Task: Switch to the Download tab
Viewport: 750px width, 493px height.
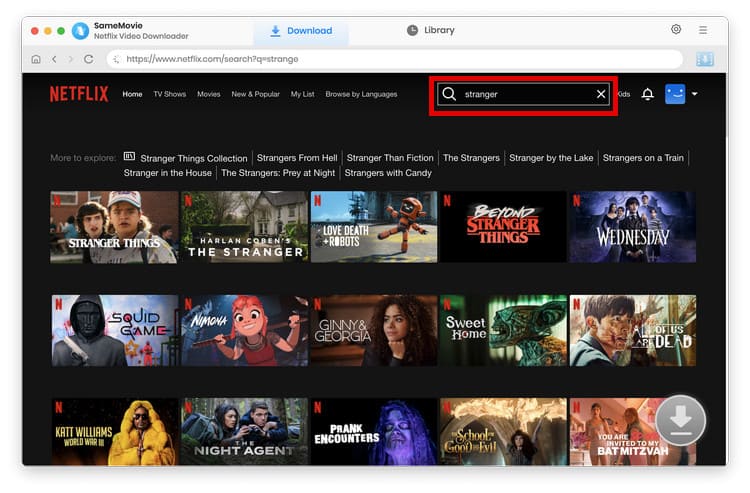Action: (301, 31)
